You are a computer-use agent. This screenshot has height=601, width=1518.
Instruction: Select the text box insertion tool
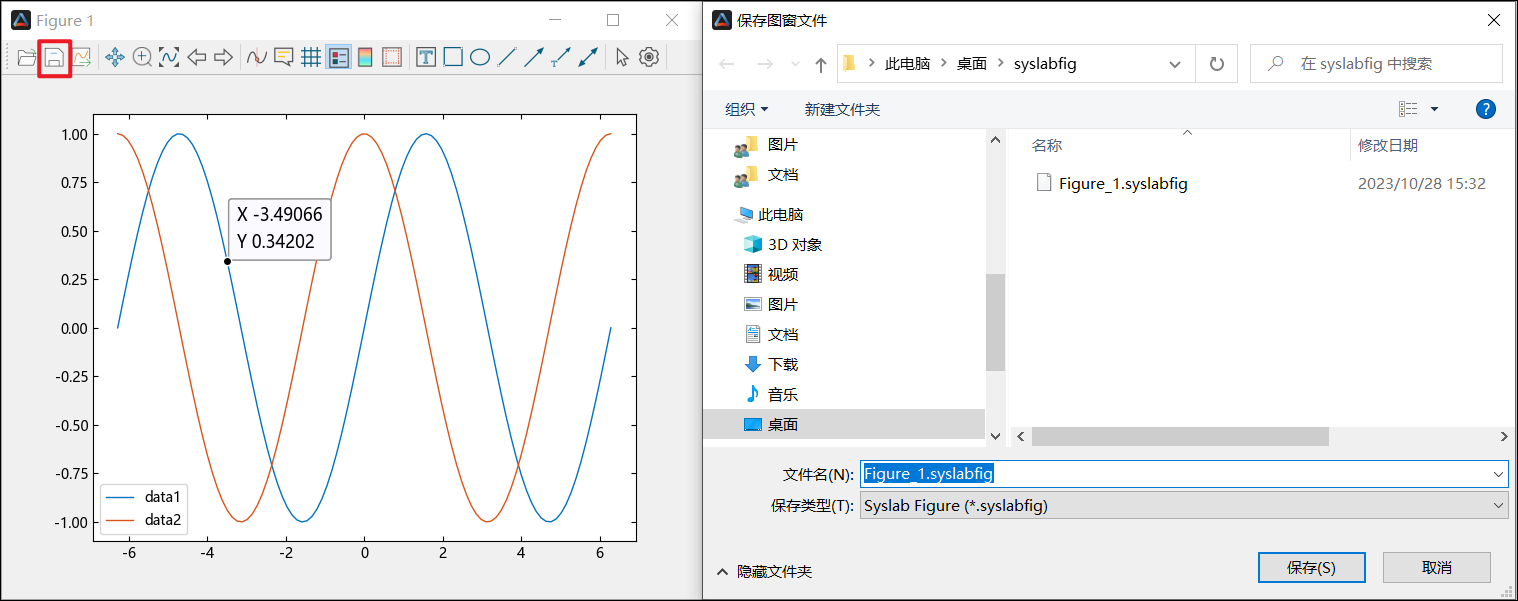tap(426, 58)
